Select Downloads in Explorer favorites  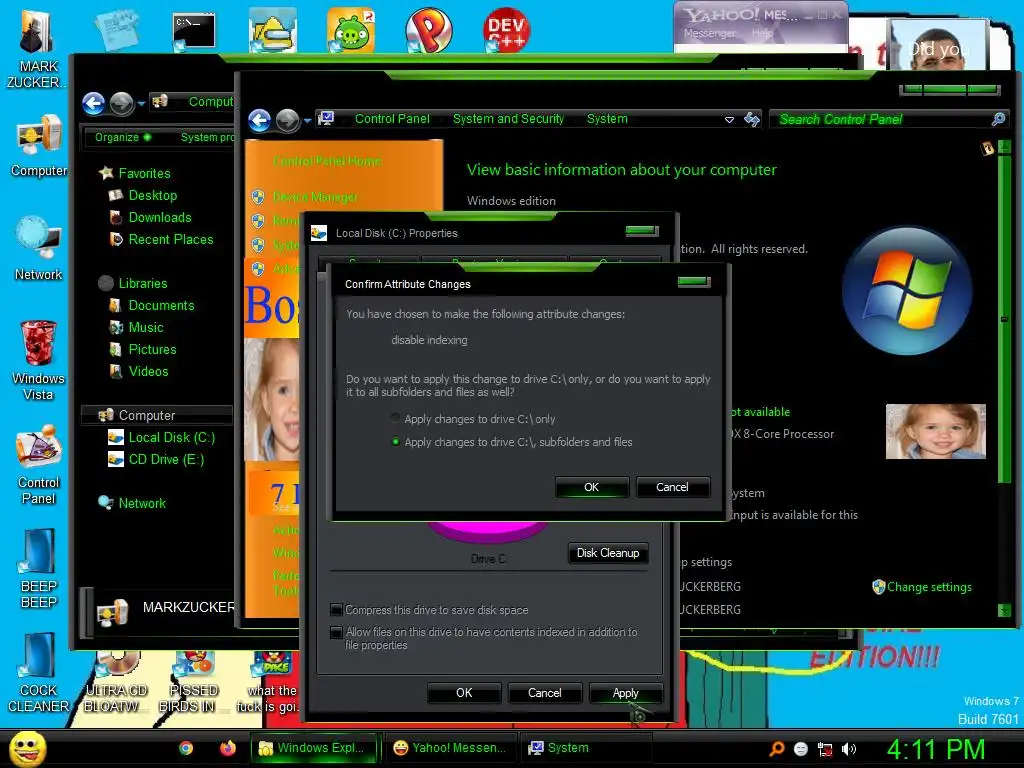click(160, 217)
